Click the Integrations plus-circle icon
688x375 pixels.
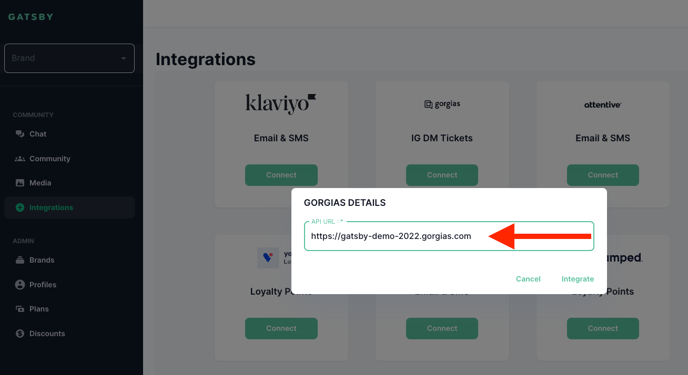coord(20,207)
